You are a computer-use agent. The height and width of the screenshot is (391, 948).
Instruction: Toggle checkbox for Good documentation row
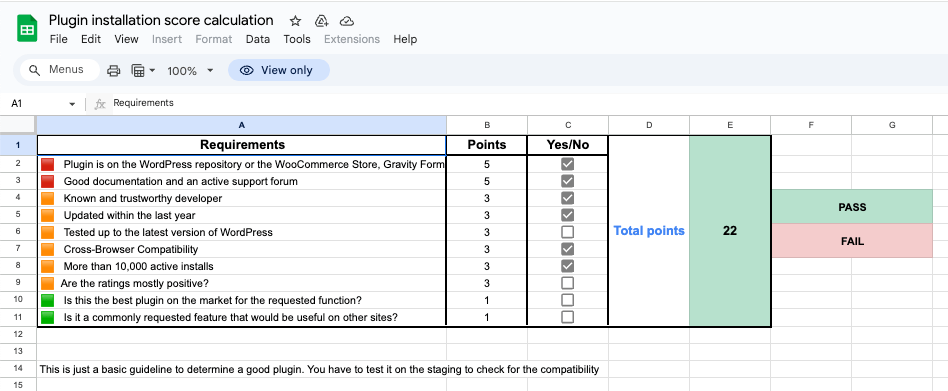(x=568, y=181)
